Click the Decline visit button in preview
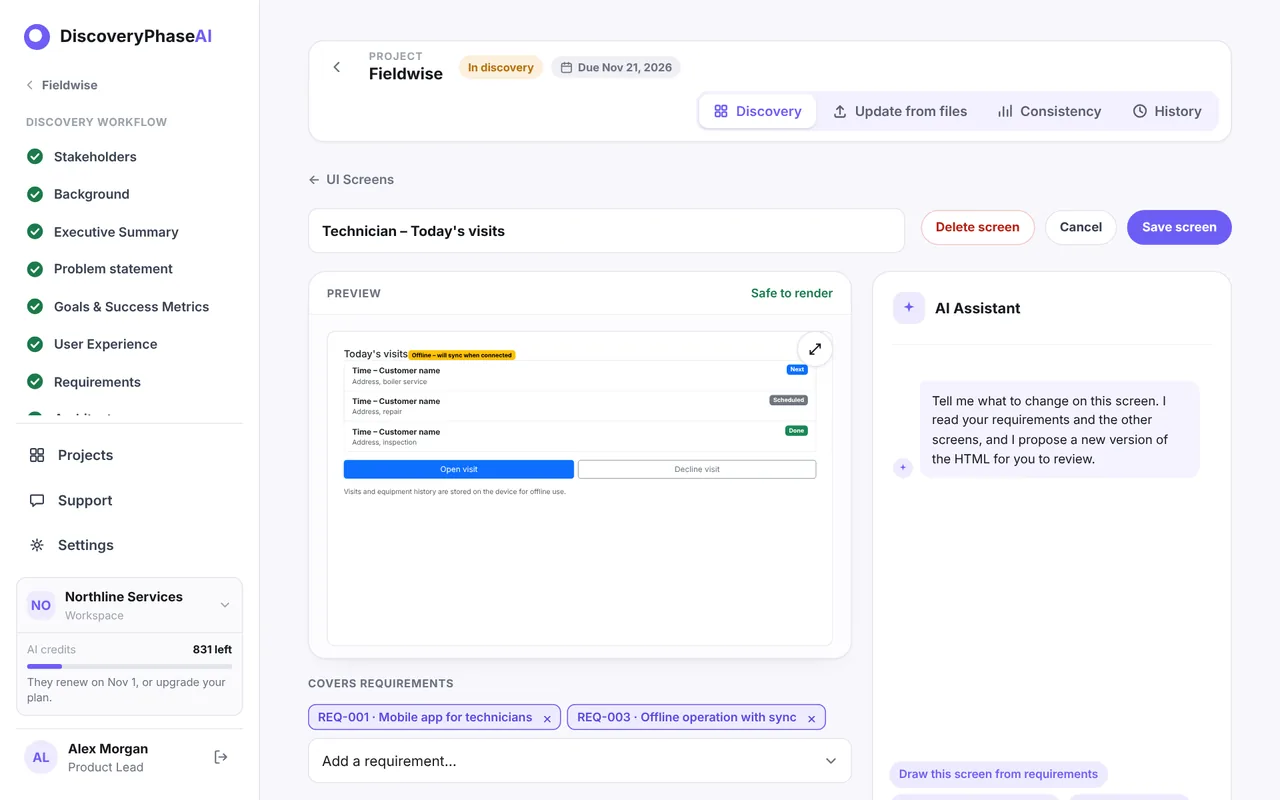The image size is (1280, 800). pos(697,469)
